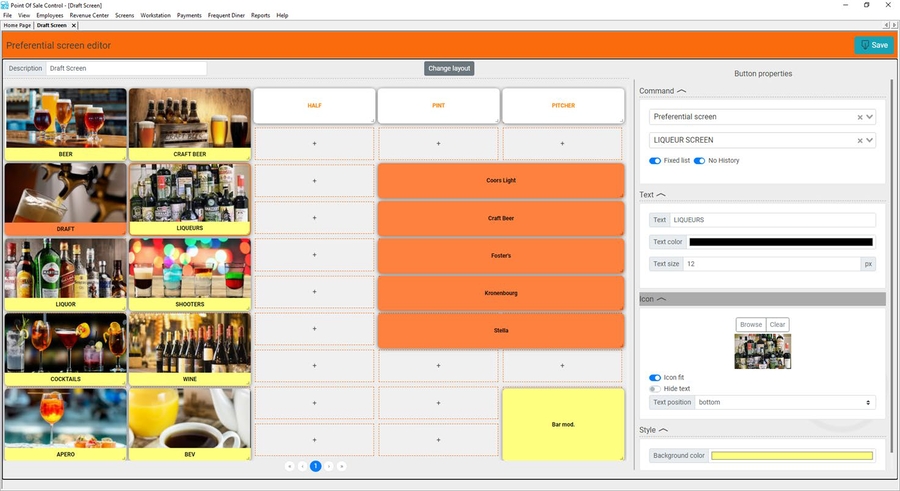The image size is (900, 491).
Task: Click the yellow Background color swatch
Action: point(792,456)
